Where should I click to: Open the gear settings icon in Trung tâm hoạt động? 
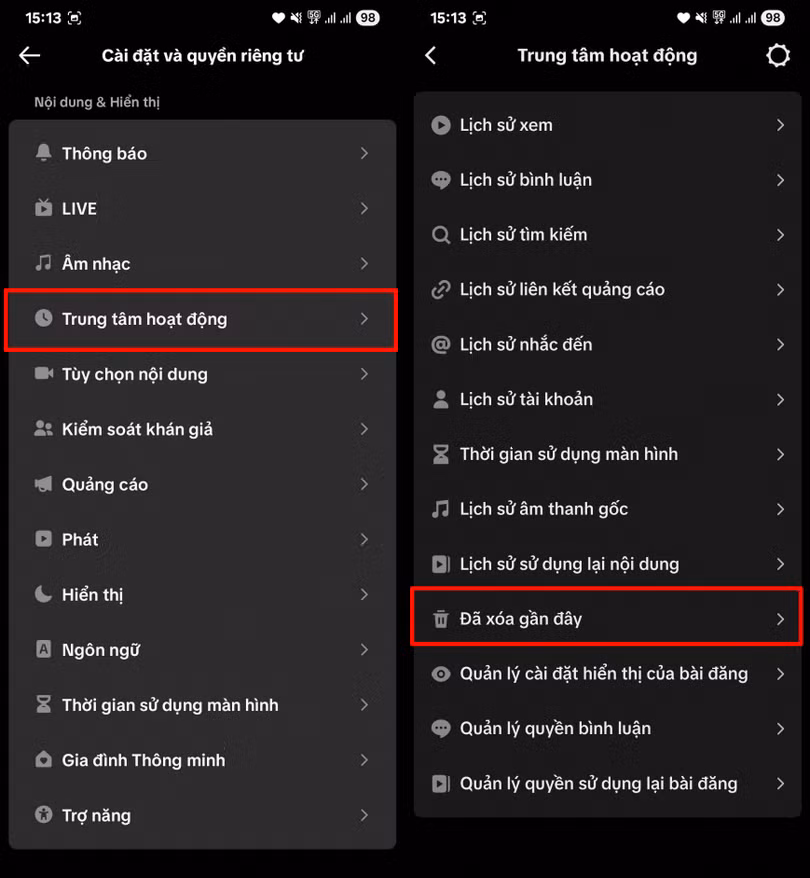778,55
